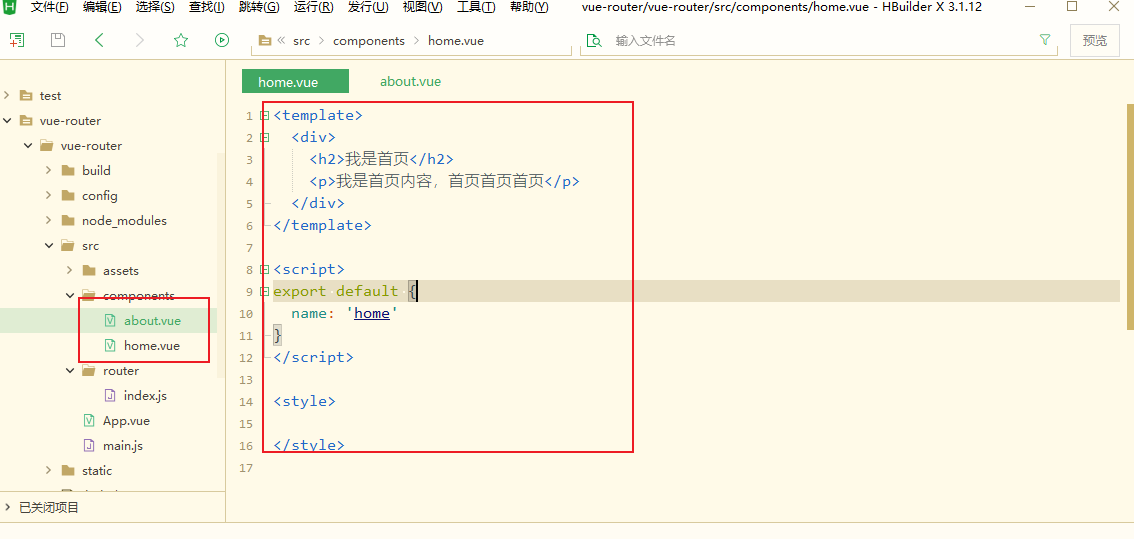Expand the static folder arrow
Image resolution: width=1134 pixels, height=539 pixels.
tap(48, 470)
